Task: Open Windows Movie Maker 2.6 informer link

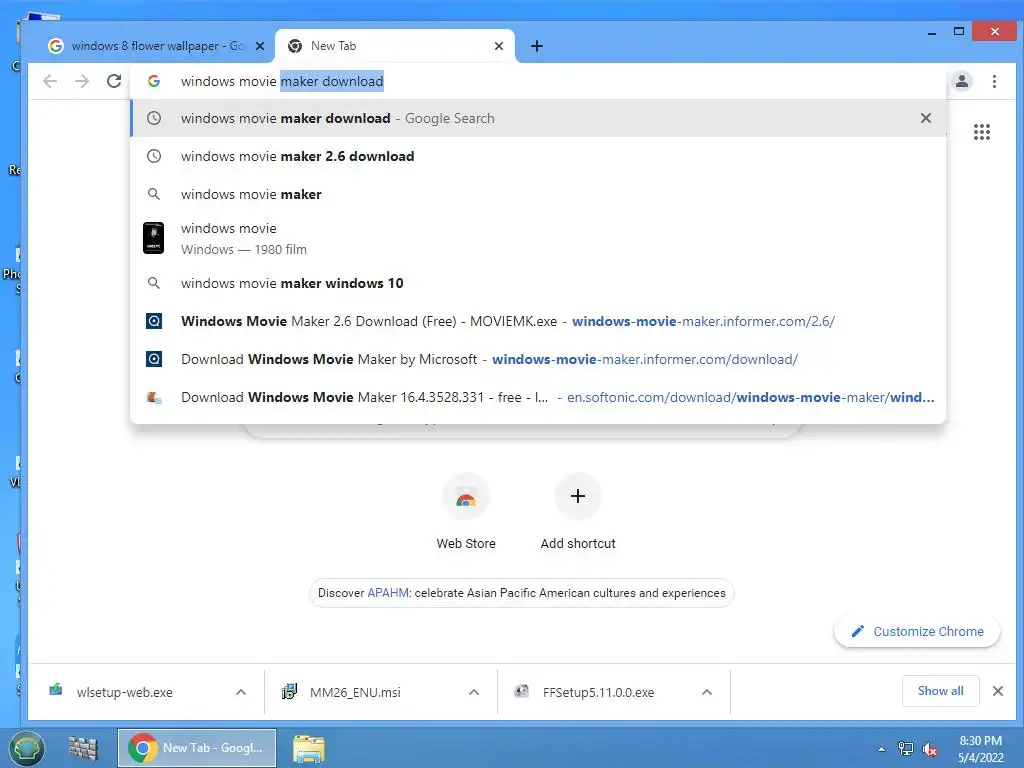Action: pyautogui.click(x=538, y=321)
